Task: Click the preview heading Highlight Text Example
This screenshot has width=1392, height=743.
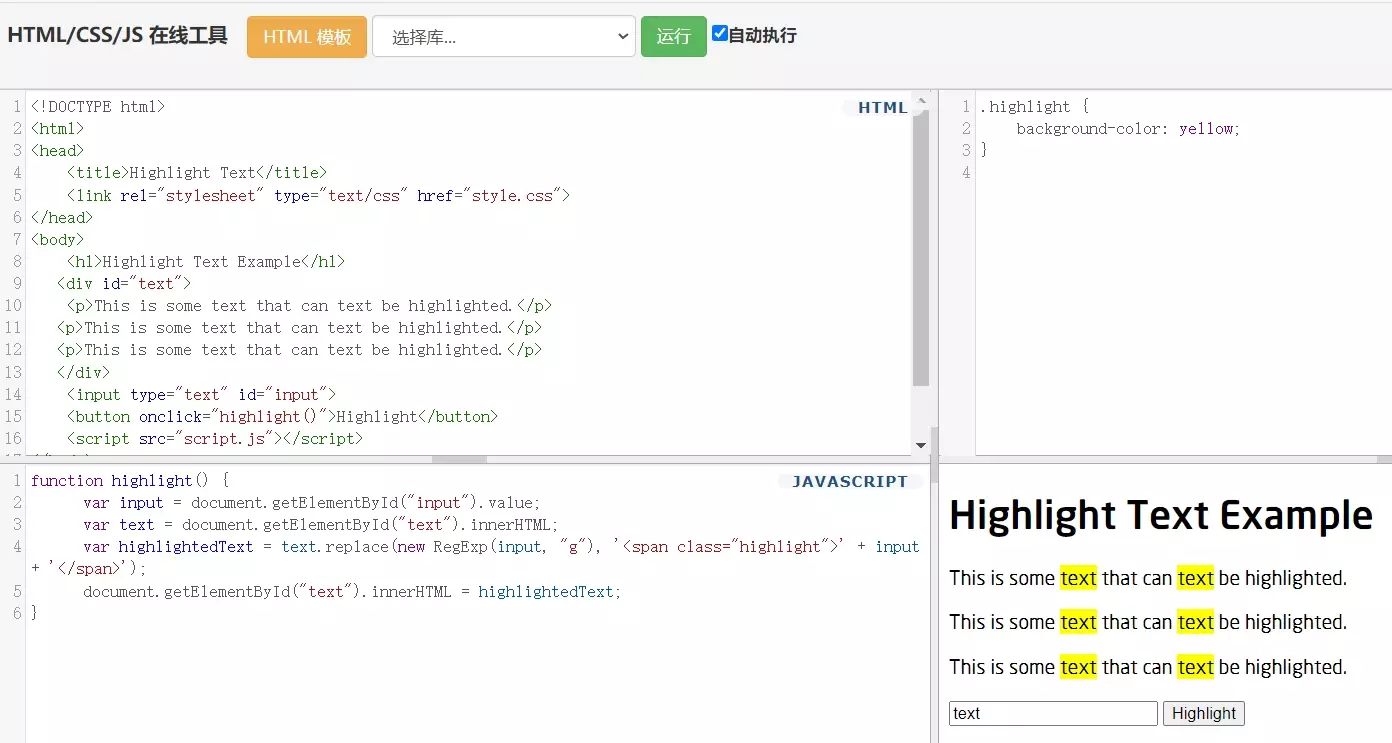Action: tap(1161, 515)
